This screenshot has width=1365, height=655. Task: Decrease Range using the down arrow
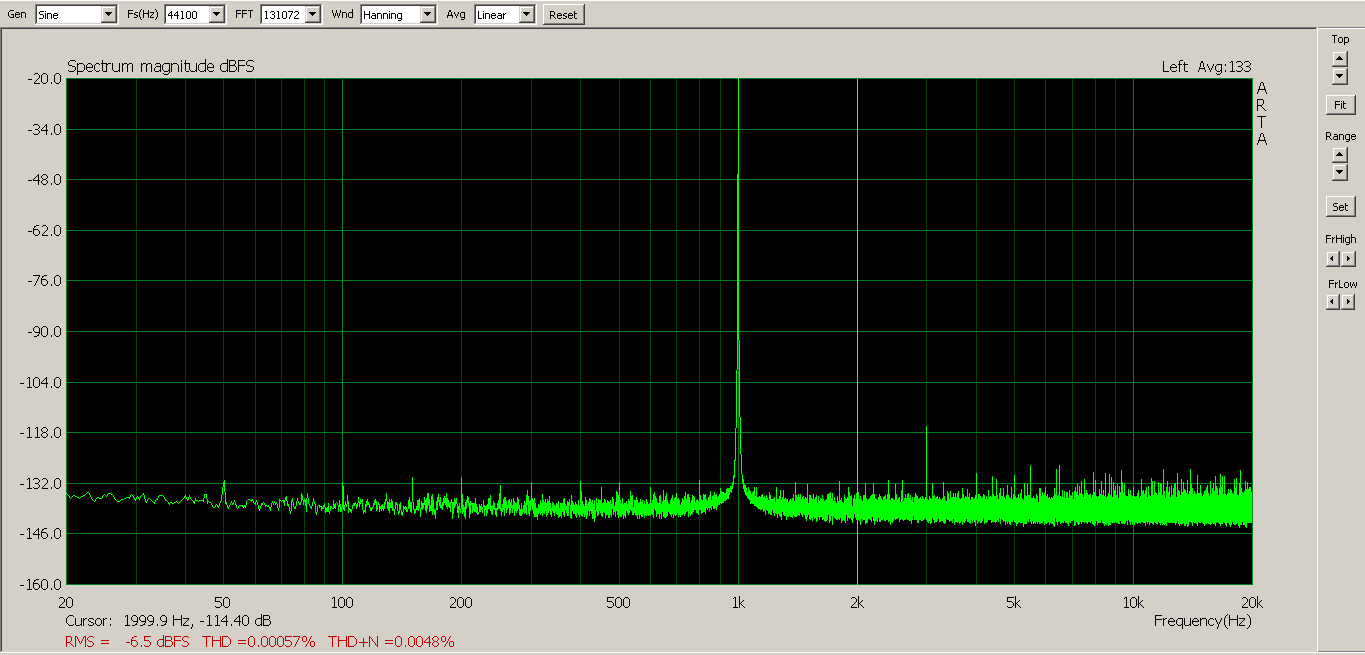point(1340,172)
